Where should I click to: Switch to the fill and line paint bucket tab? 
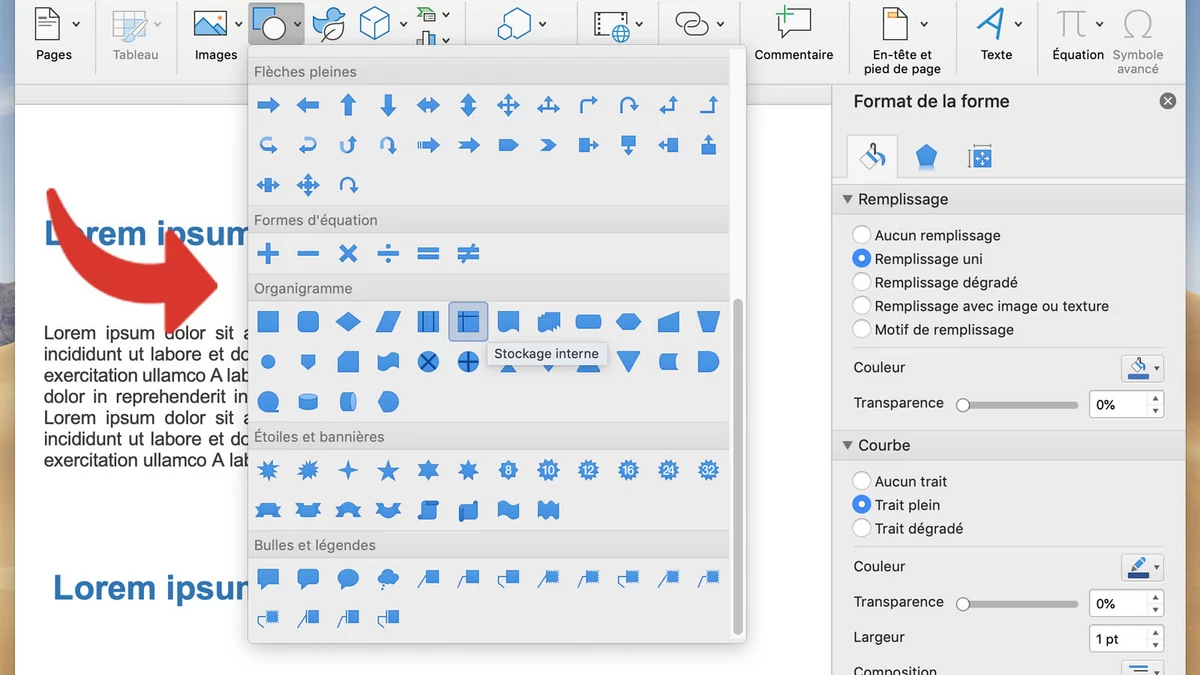pyautogui.click(x=872, y=157)
